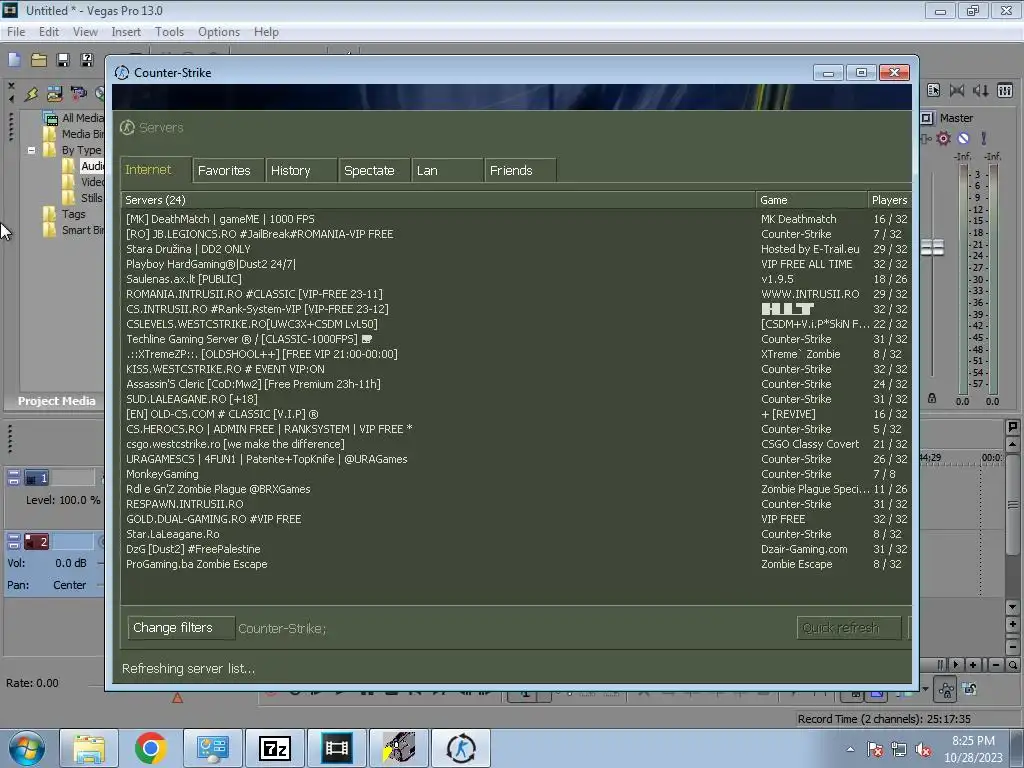Select the Stills folder in media tree
This screenshot has height=768, width=1024.
pyautogui.click(x=91, y=198)
